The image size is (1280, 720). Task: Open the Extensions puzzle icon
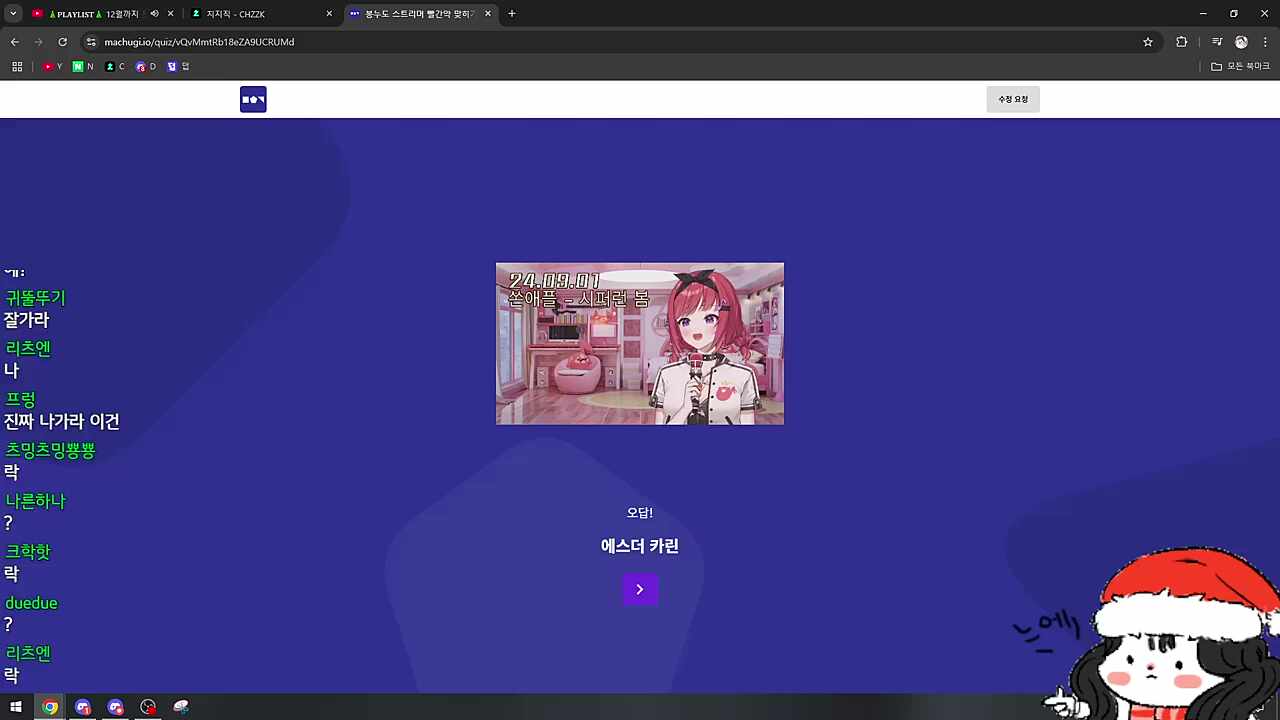1182,42
